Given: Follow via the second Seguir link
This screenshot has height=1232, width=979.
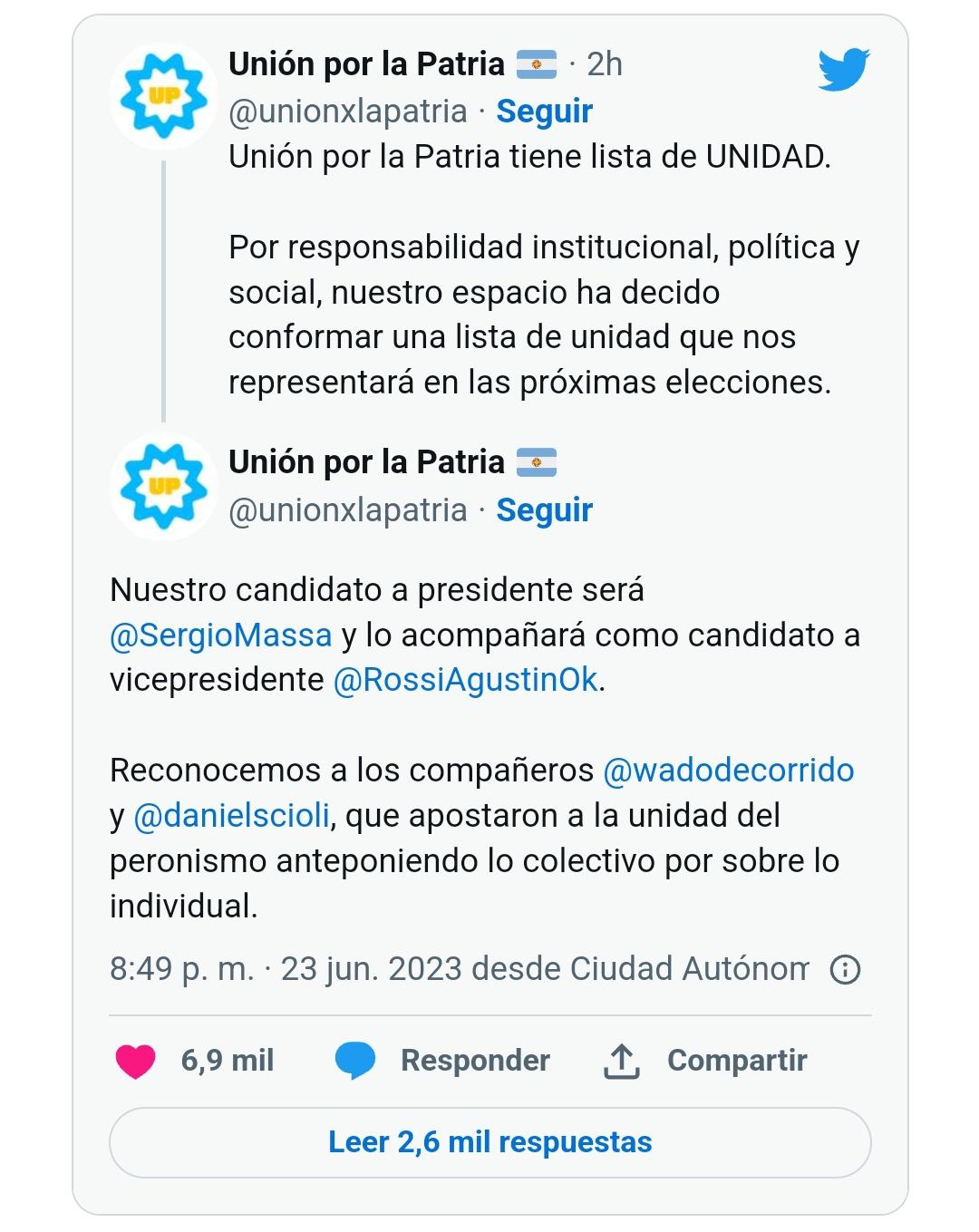Looking at the screenshot, I should coord(544,510).
